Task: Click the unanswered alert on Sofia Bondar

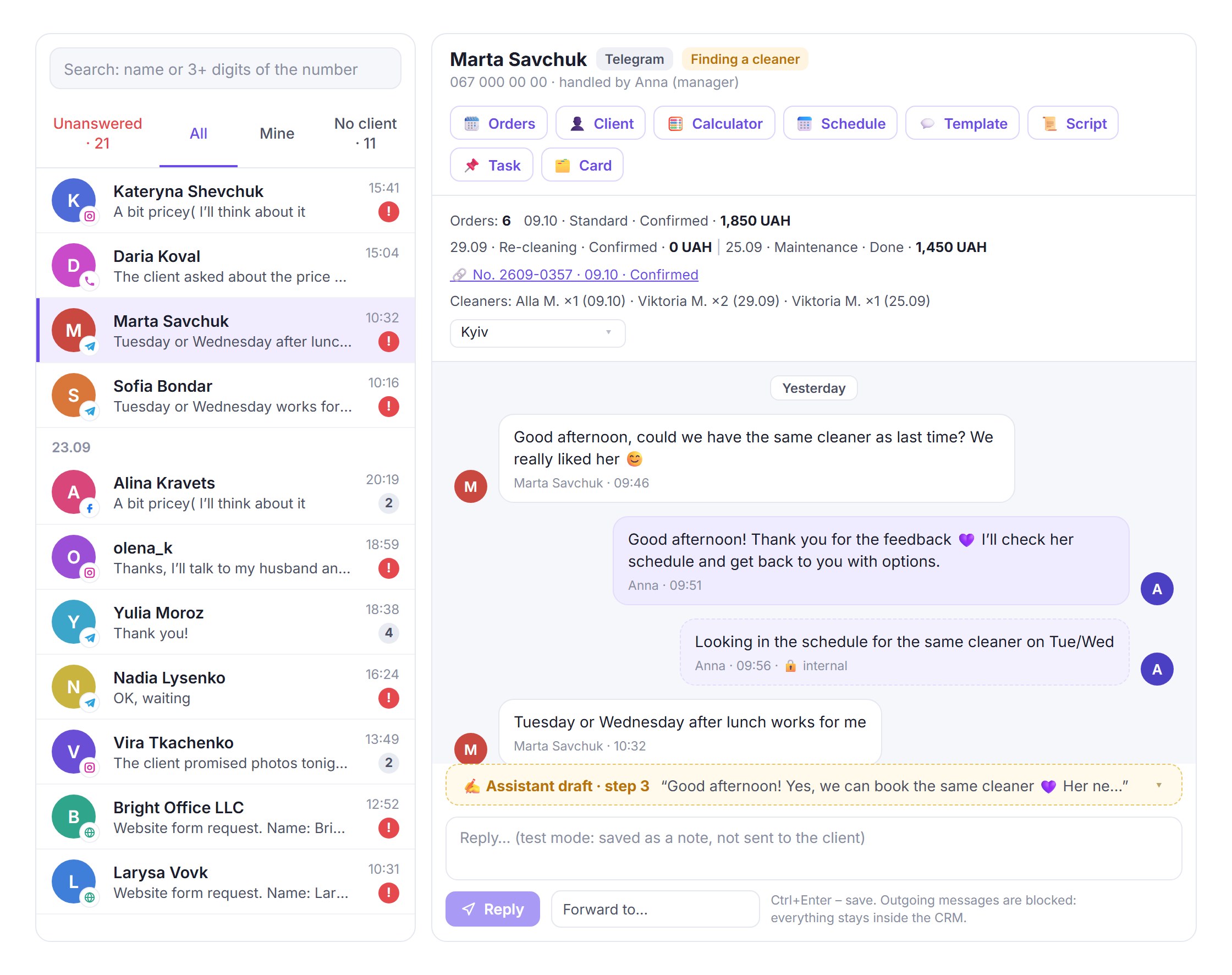Action: tap(389, 407)
